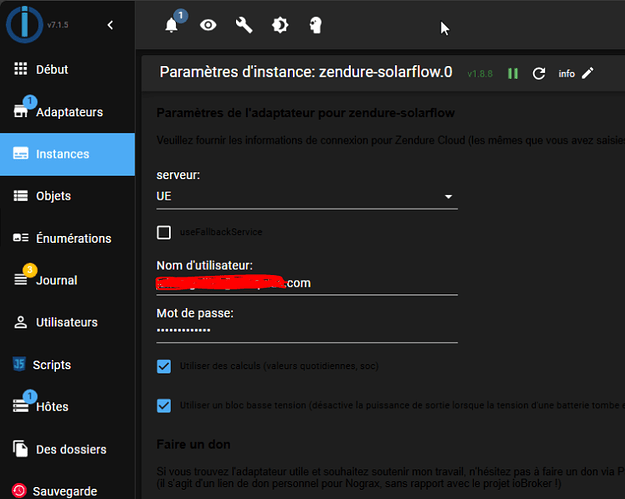Click the head profile icon in toolbar
625x499 pixels.
pyautogui.click(x=316, y=26)
